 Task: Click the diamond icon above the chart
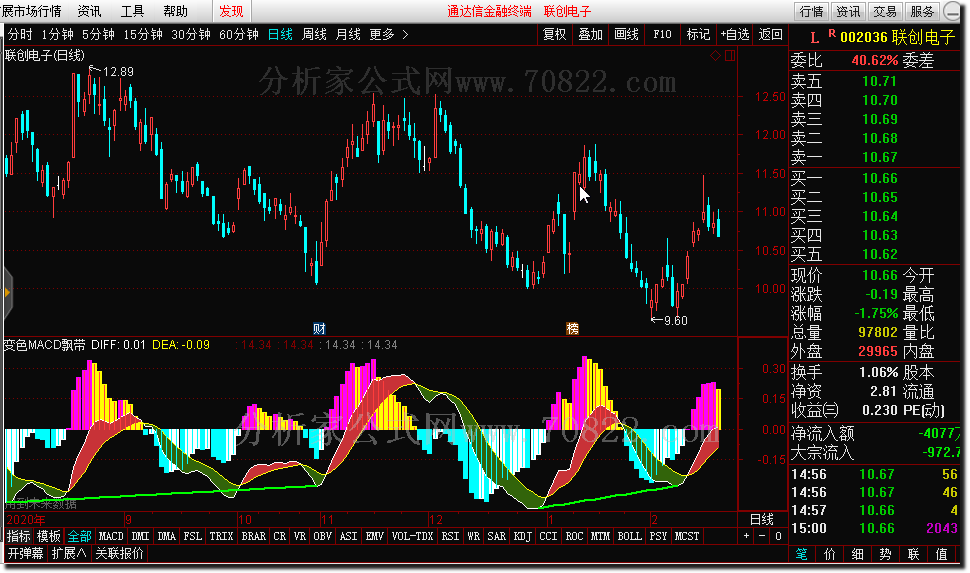(715, 56)
